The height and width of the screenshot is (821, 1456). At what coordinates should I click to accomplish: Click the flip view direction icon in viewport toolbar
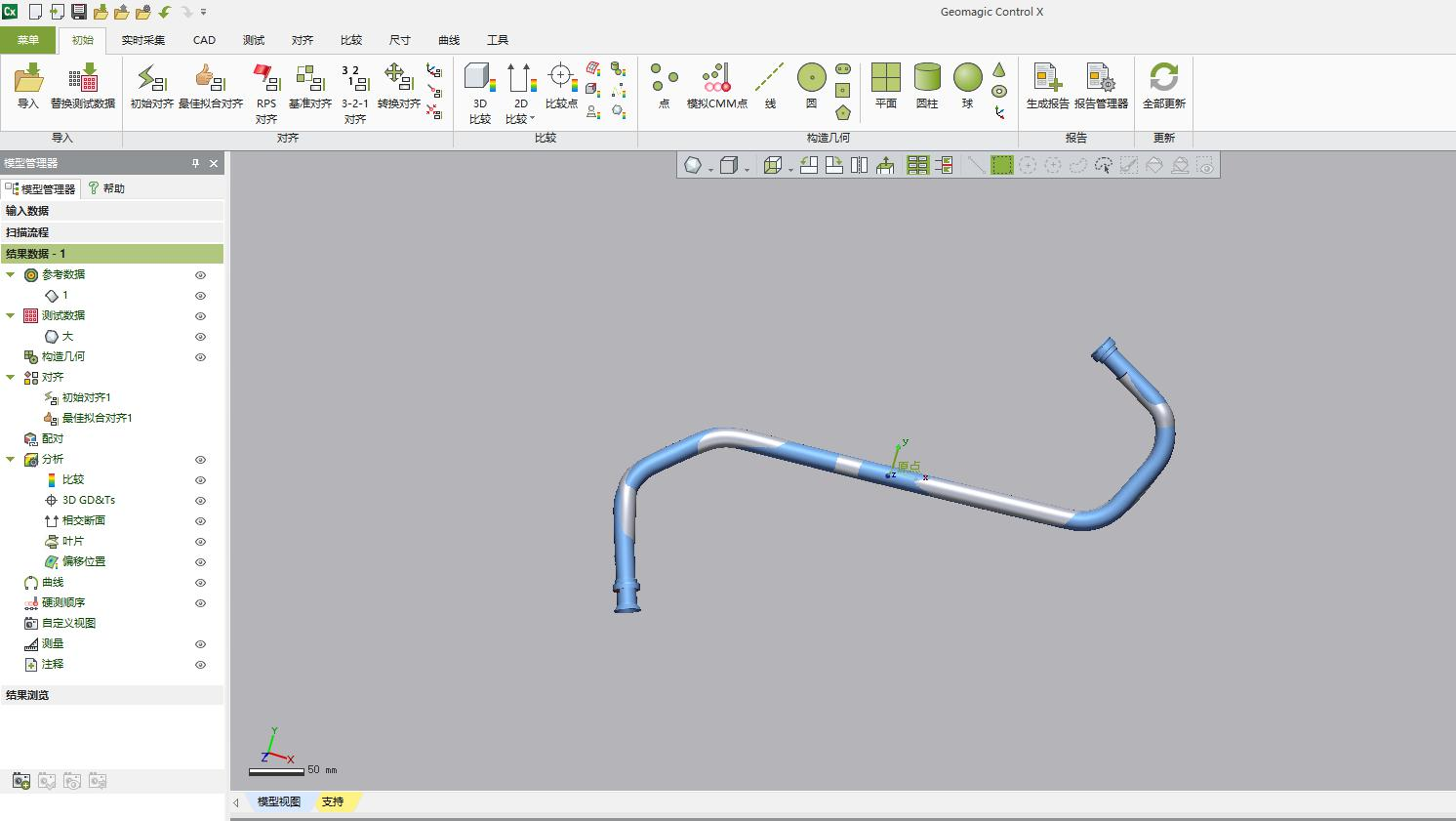click(x=859, y=165)
